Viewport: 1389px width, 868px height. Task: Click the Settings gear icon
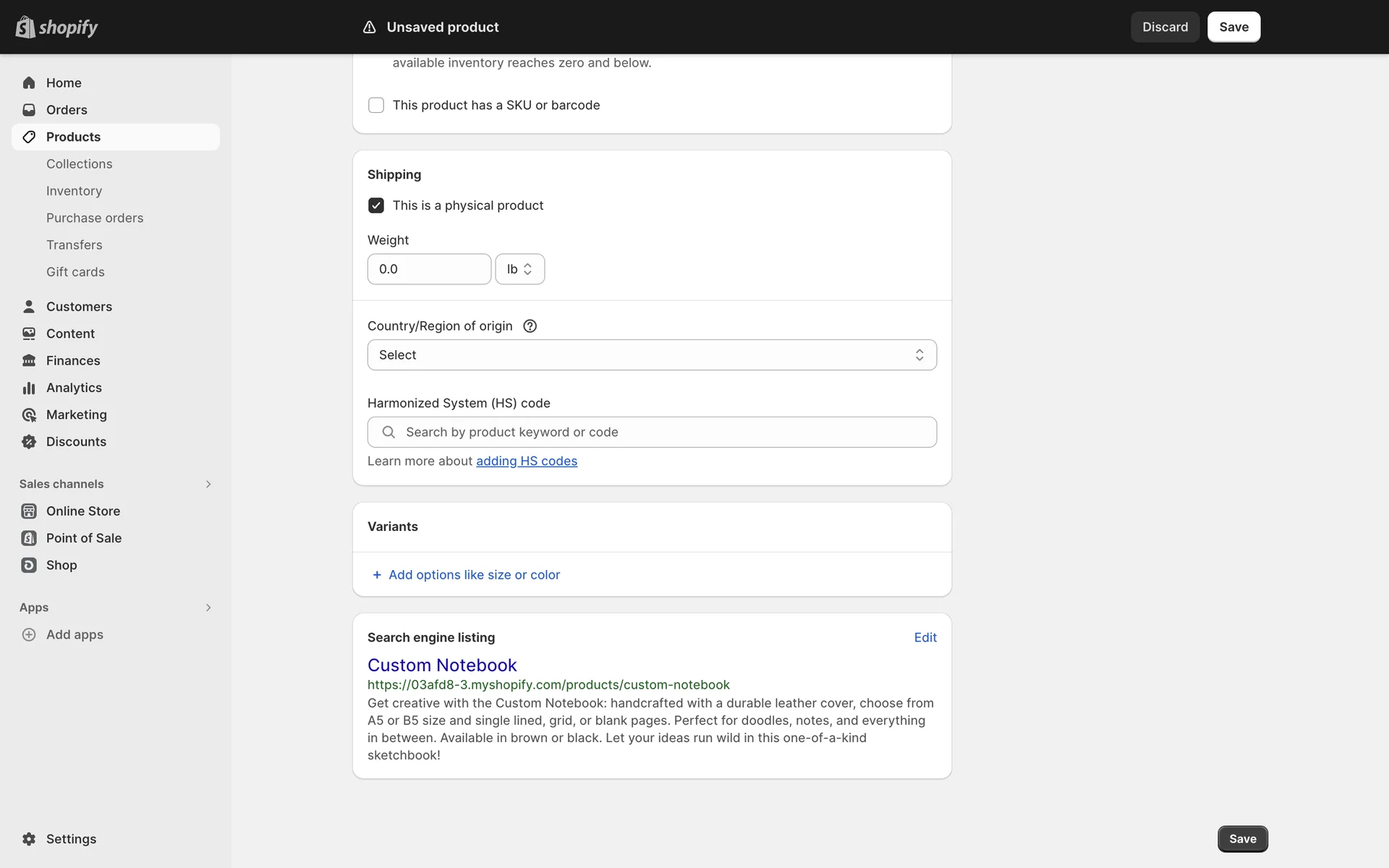[29, 839]
